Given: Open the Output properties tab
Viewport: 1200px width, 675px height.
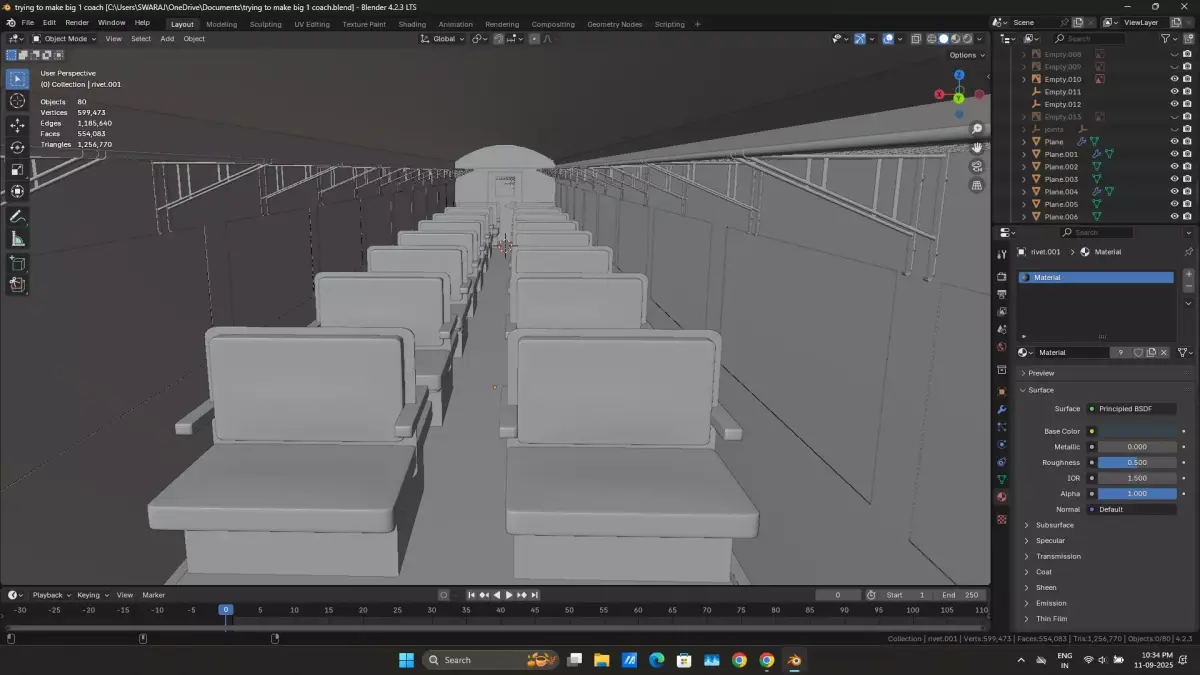Looking at the screenshot, I should pos(1001,294).
